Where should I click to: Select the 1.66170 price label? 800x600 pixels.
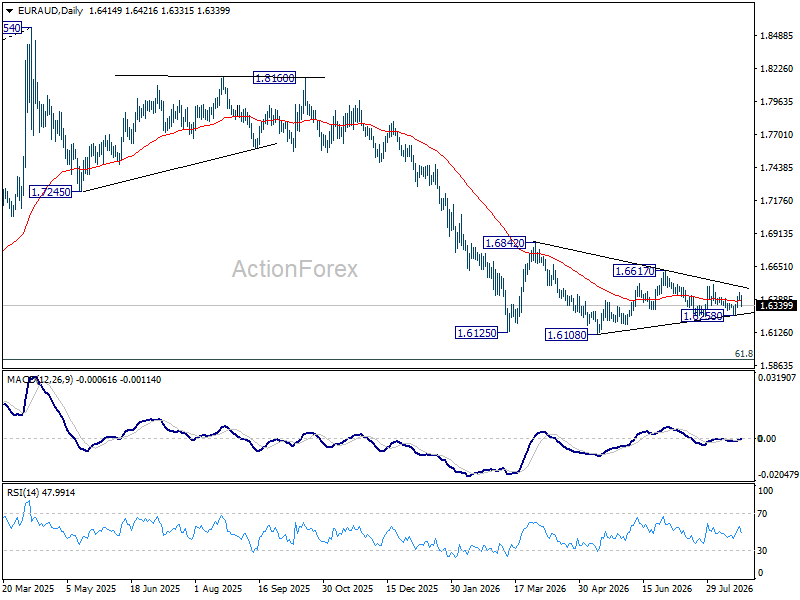tap(634, 271)
